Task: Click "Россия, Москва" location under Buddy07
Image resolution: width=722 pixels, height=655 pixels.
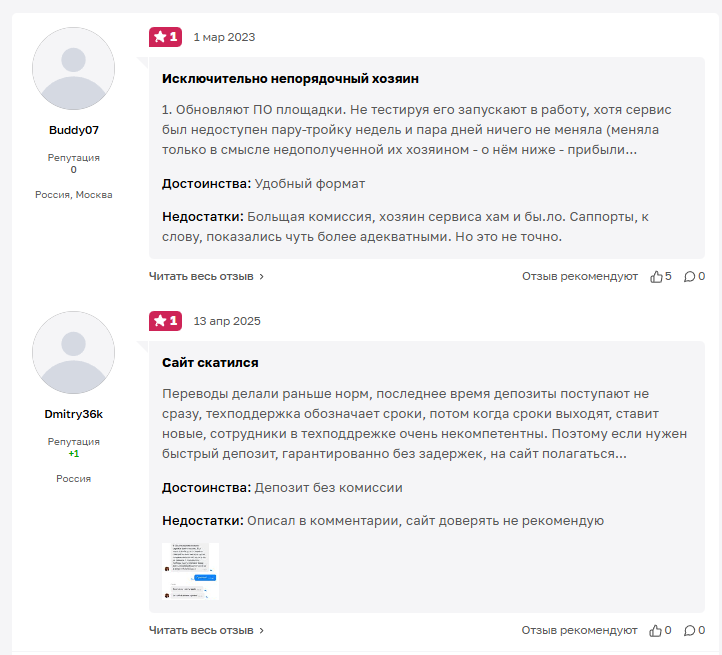Action: click(74, 195)
